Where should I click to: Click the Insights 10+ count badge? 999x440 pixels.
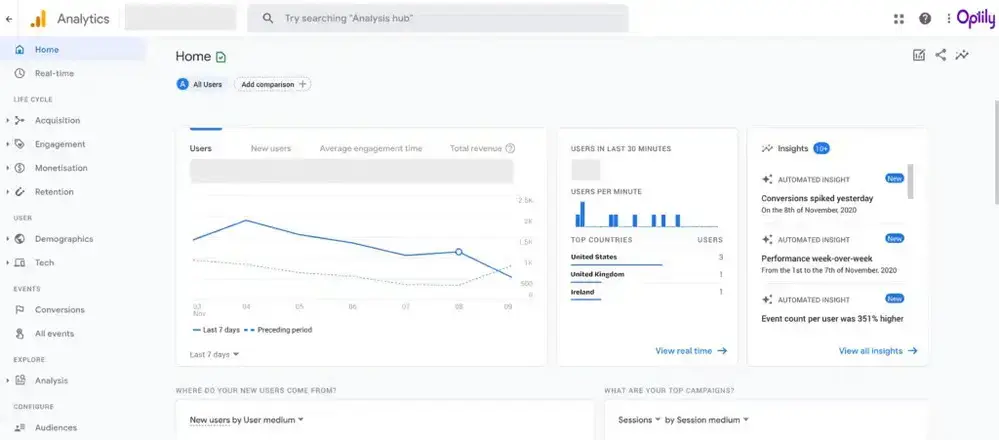pyautogui.click(x=821, y=148)
